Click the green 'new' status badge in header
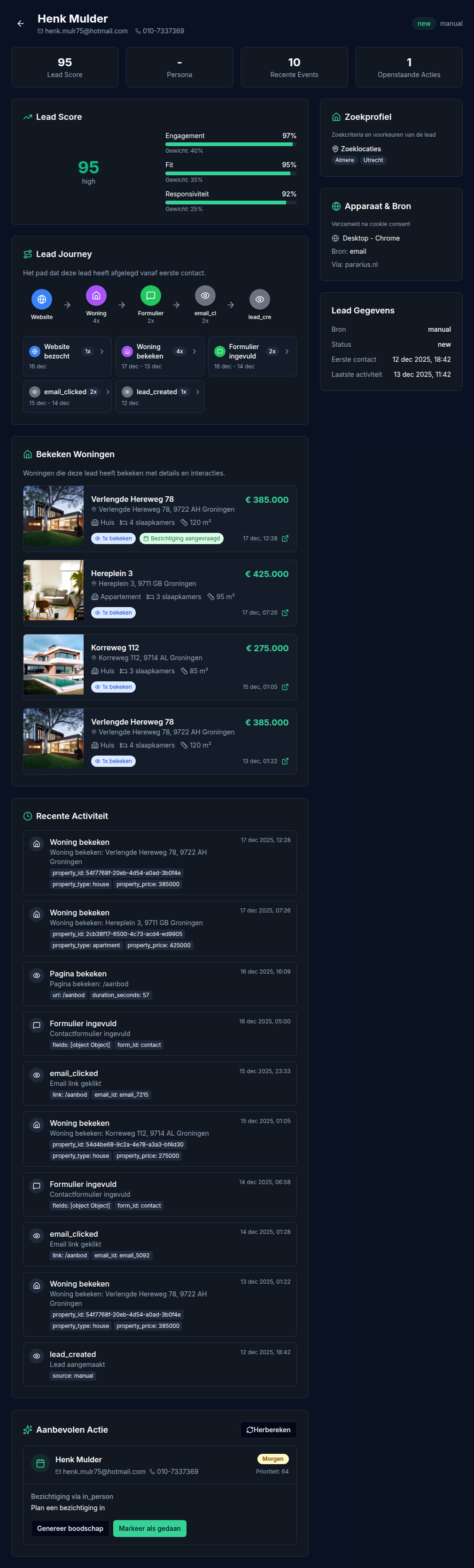The height and width of the screenshot is (1568, 474). coord(424,24)
